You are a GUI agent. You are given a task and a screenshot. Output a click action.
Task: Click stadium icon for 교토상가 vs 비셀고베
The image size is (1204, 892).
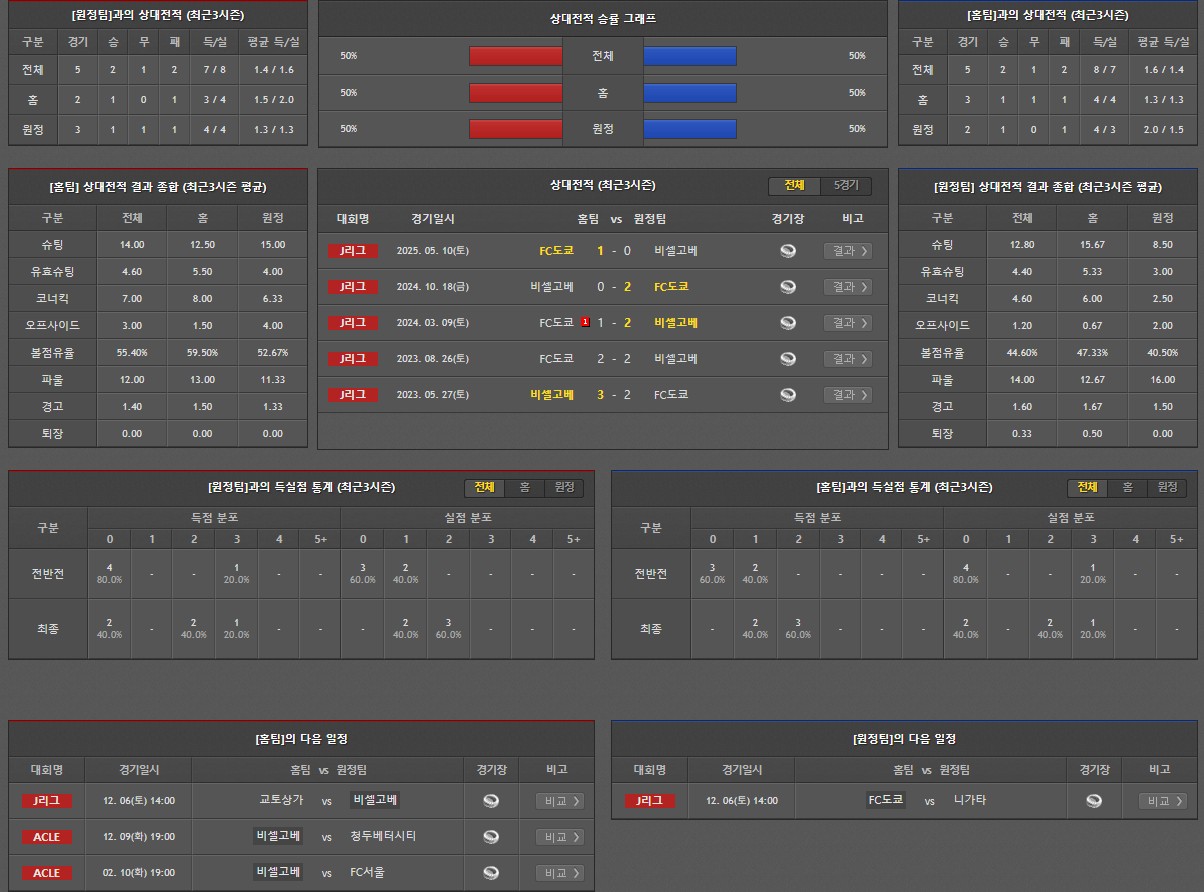coord(490,801)
